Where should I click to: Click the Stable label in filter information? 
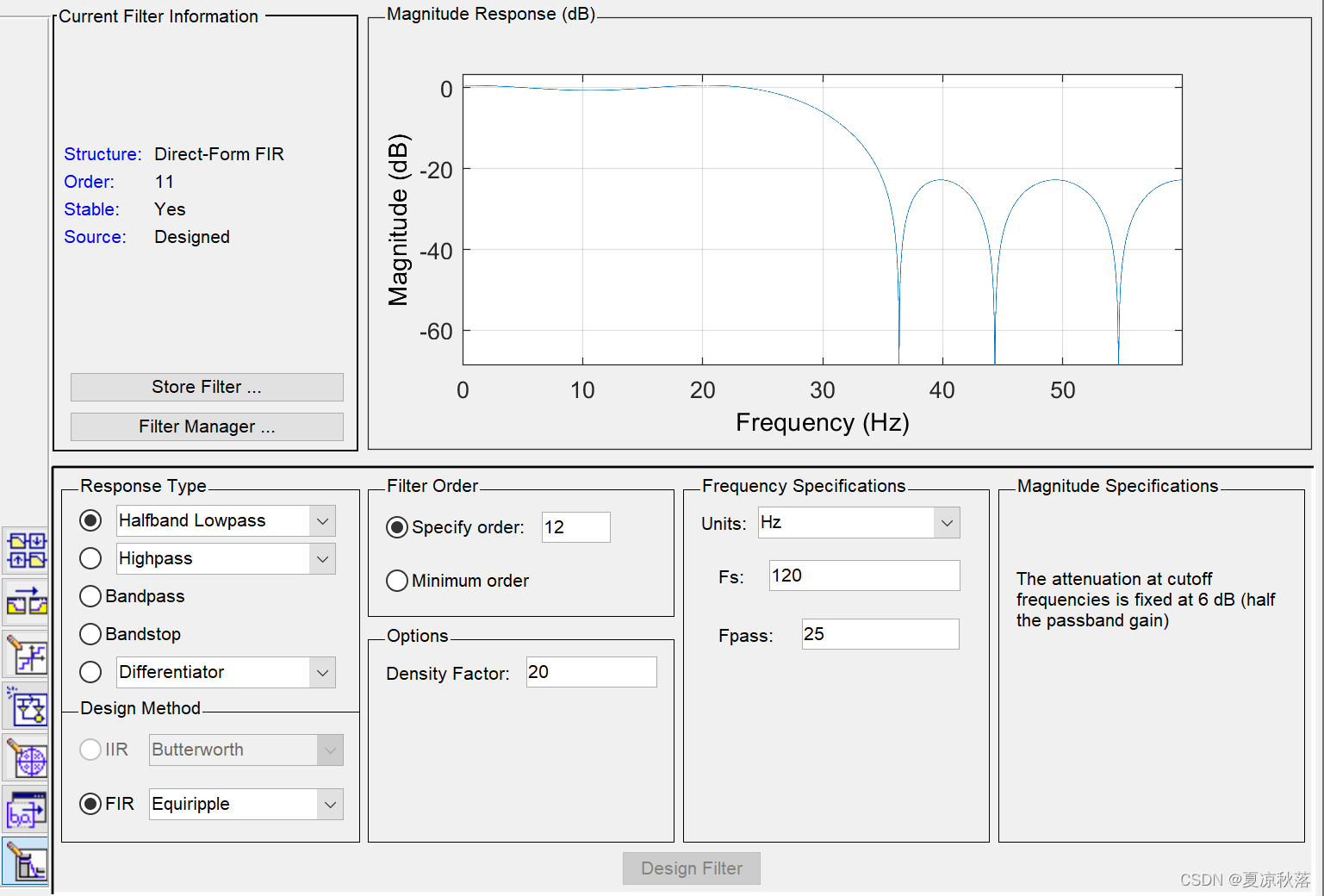coord(91,209)
